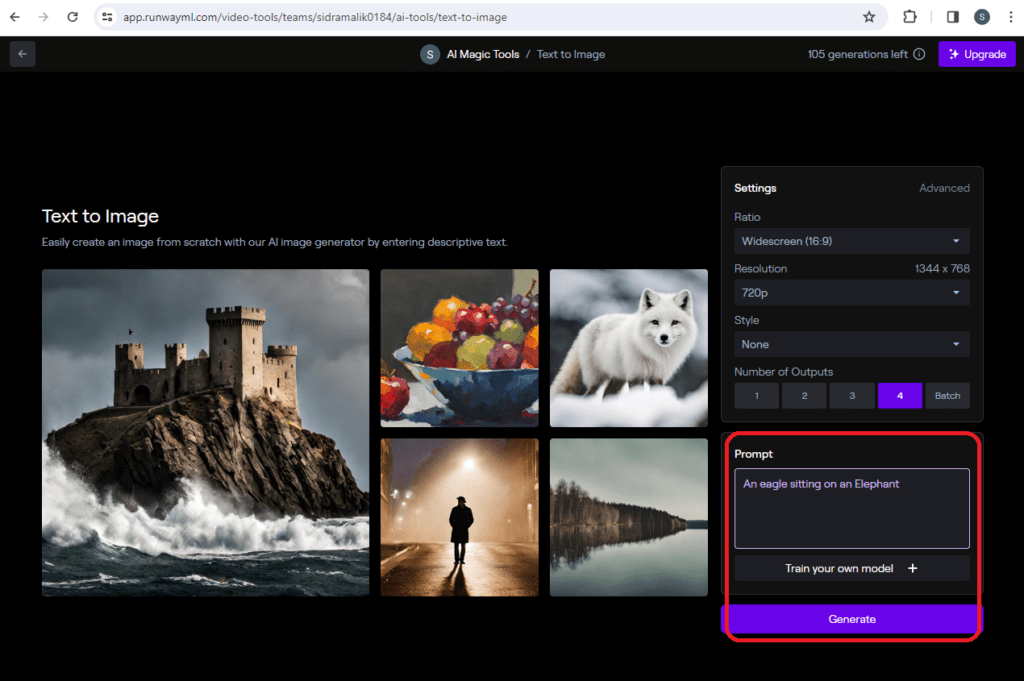Click the site information icon in address bar
This screenshot has width=1024, height=681.
click(x=106, y=16)
